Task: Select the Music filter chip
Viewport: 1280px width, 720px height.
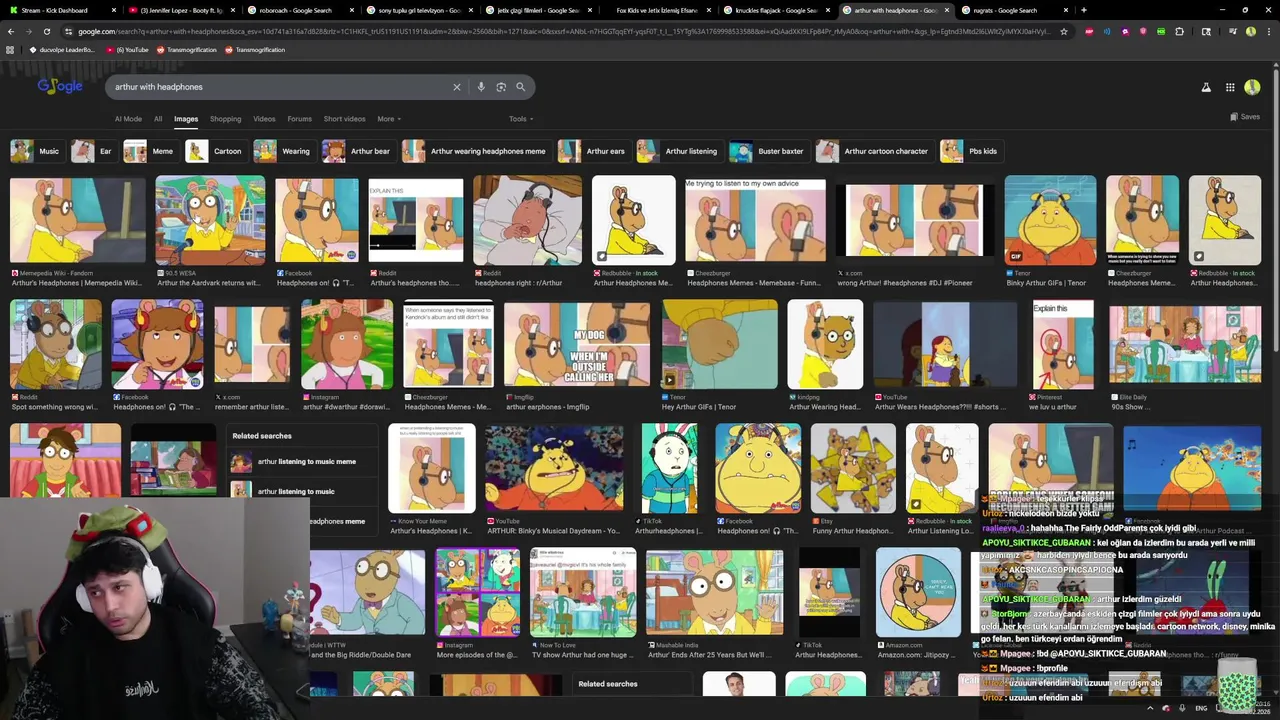Action: [x=36, y=151]
